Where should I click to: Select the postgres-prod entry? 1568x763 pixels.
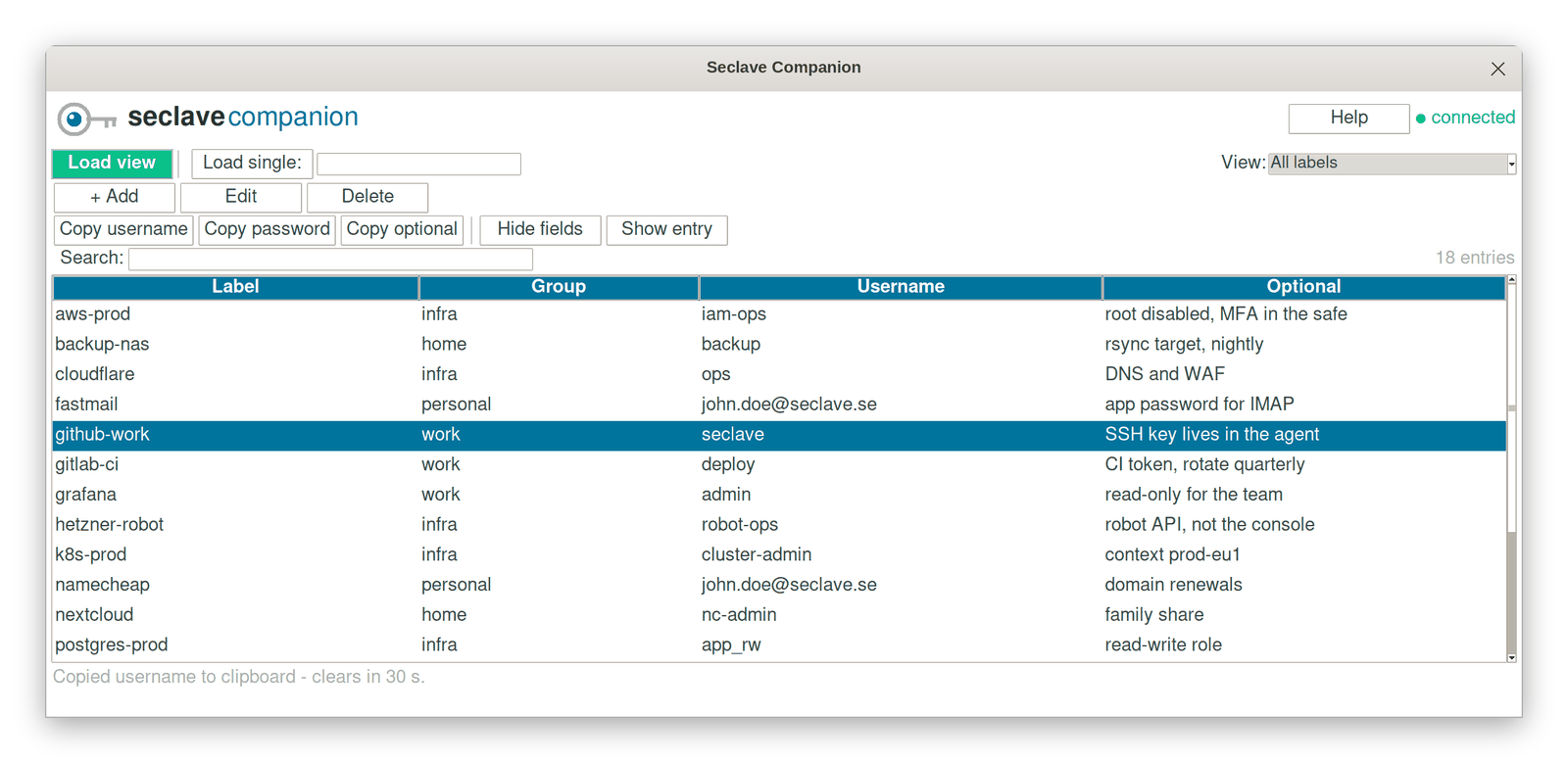coord(779,645)
